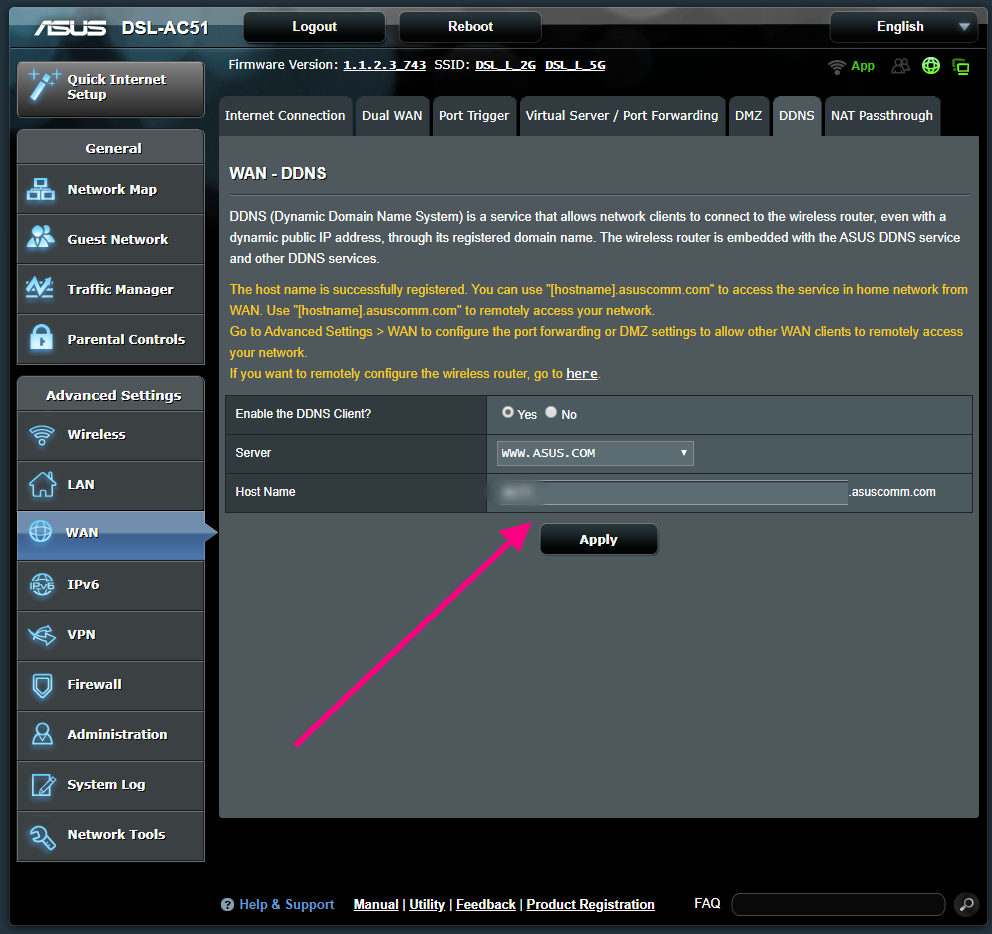Open Network Map via its icon
This screenshot has width=992, height=934.
point(41,189)
